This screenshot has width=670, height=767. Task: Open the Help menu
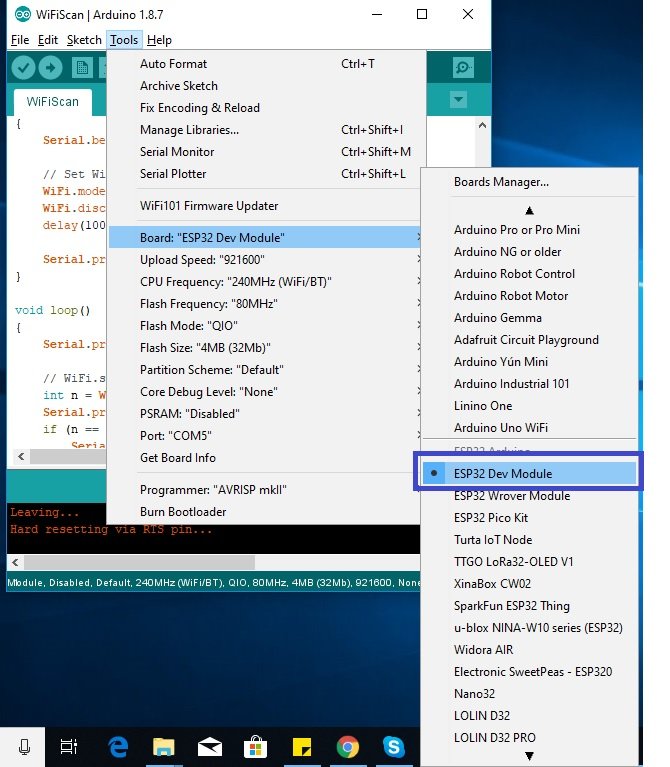[x=159, y=40]
